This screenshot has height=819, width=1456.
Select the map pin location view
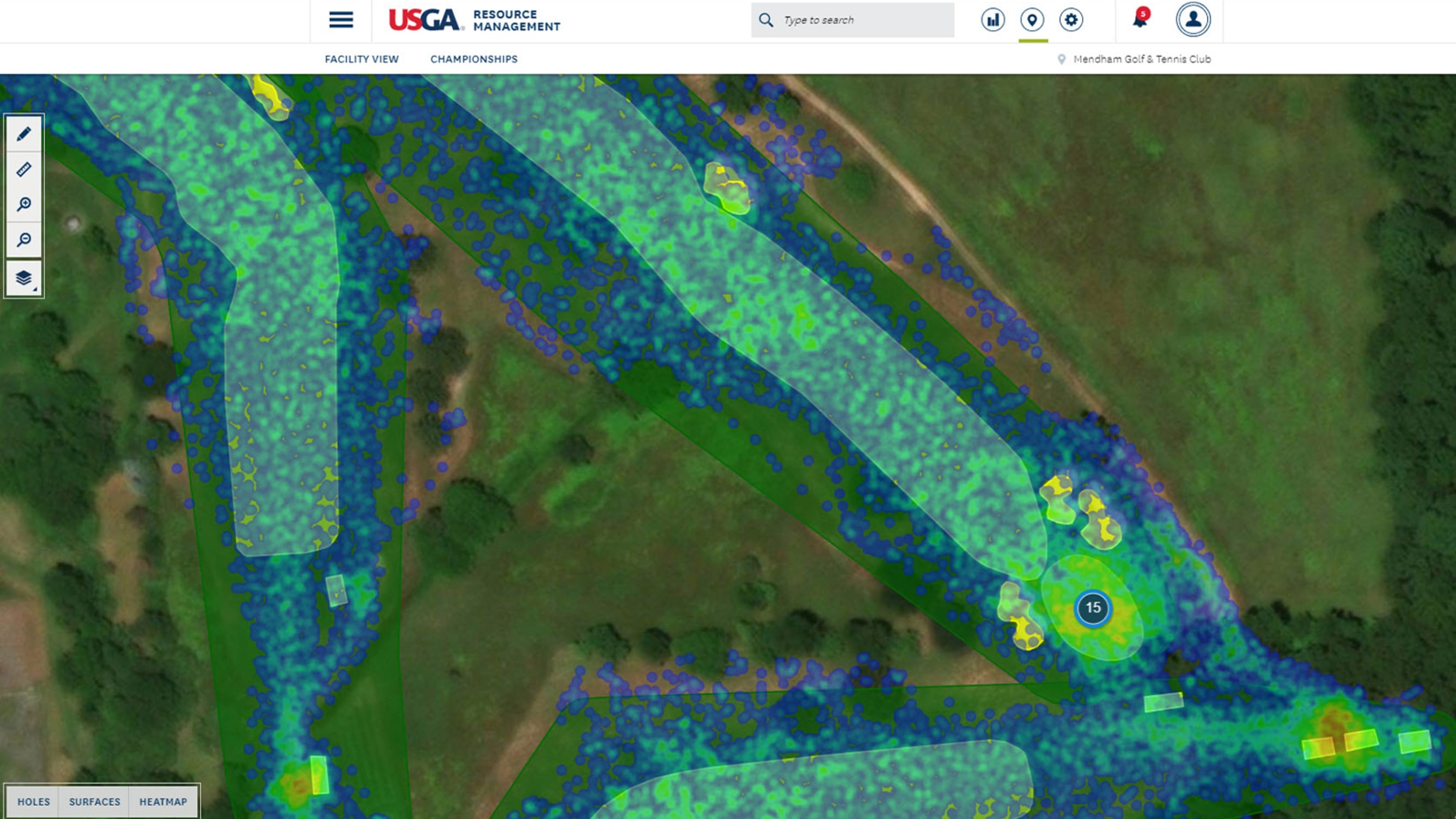point(1032,20)
